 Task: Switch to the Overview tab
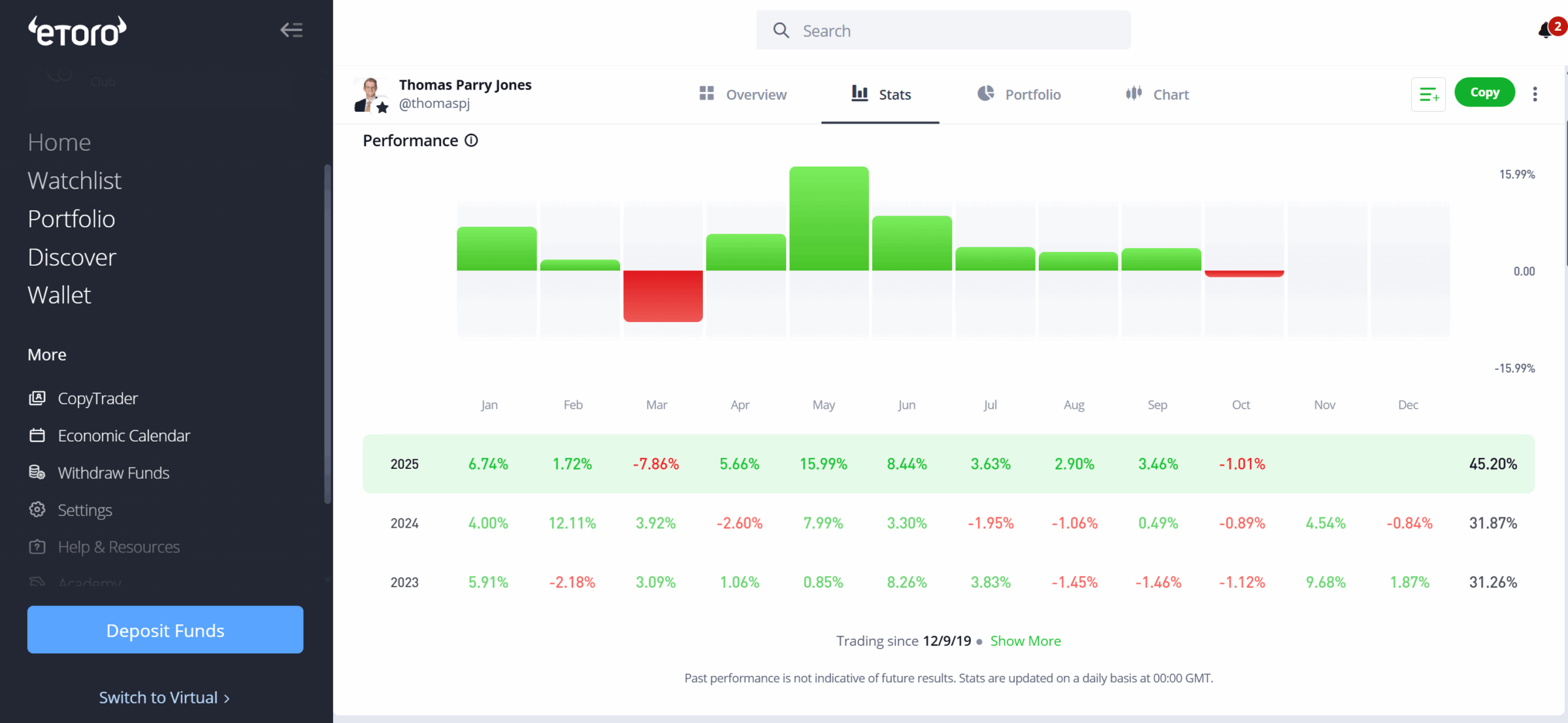pyautogui.click(x=743, y=95)
